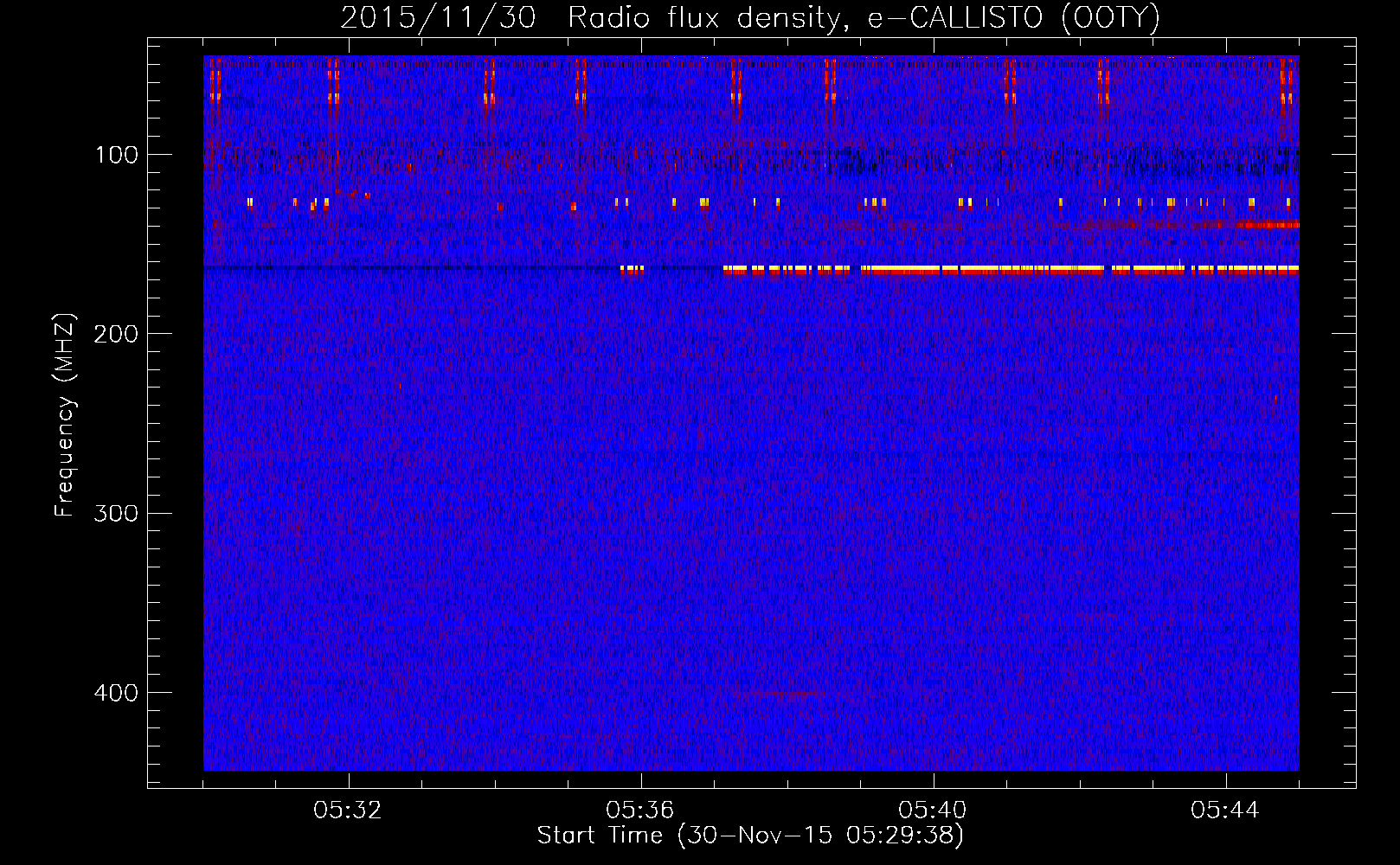This screenshot has width=1400, height=865.
Task: Click the 05:36 time tick label
Action: click(640, 811)
